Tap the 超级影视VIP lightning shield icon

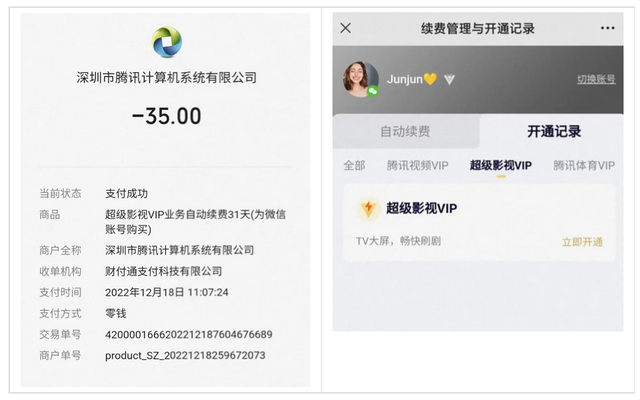(368, 208)
